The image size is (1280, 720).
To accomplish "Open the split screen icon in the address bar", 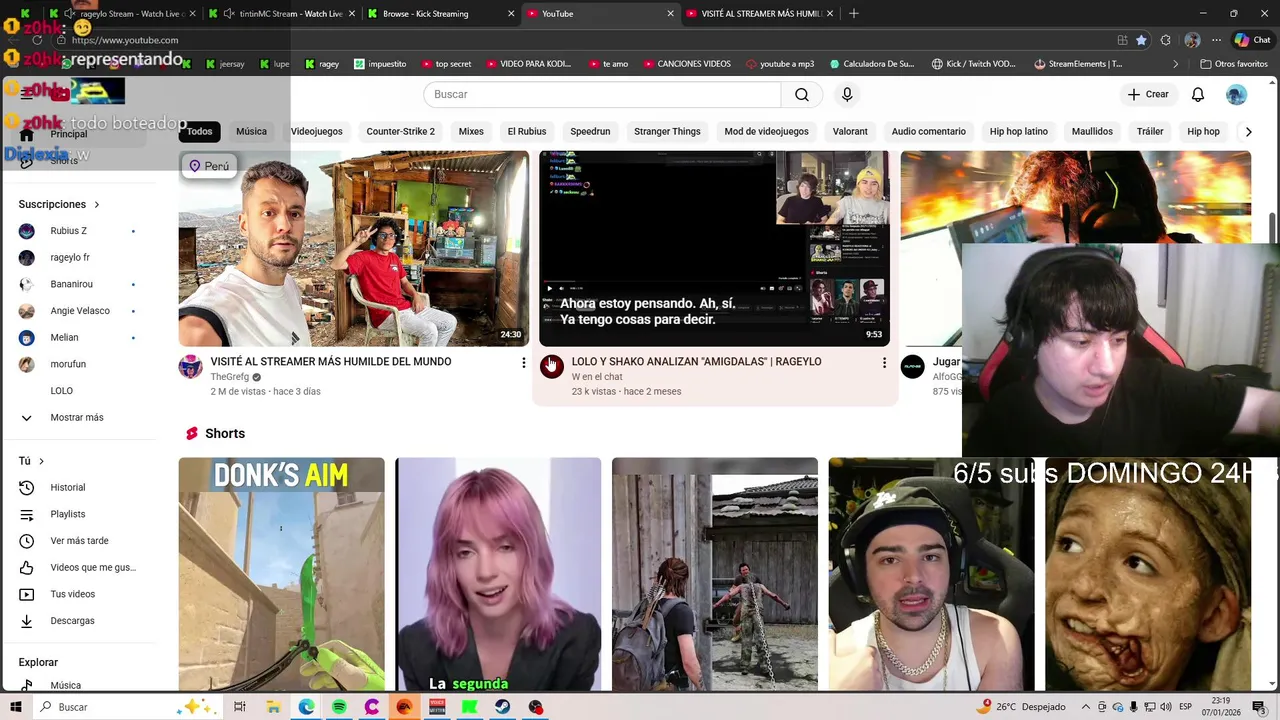I will pyautogui.click(x=1122, y=40).
